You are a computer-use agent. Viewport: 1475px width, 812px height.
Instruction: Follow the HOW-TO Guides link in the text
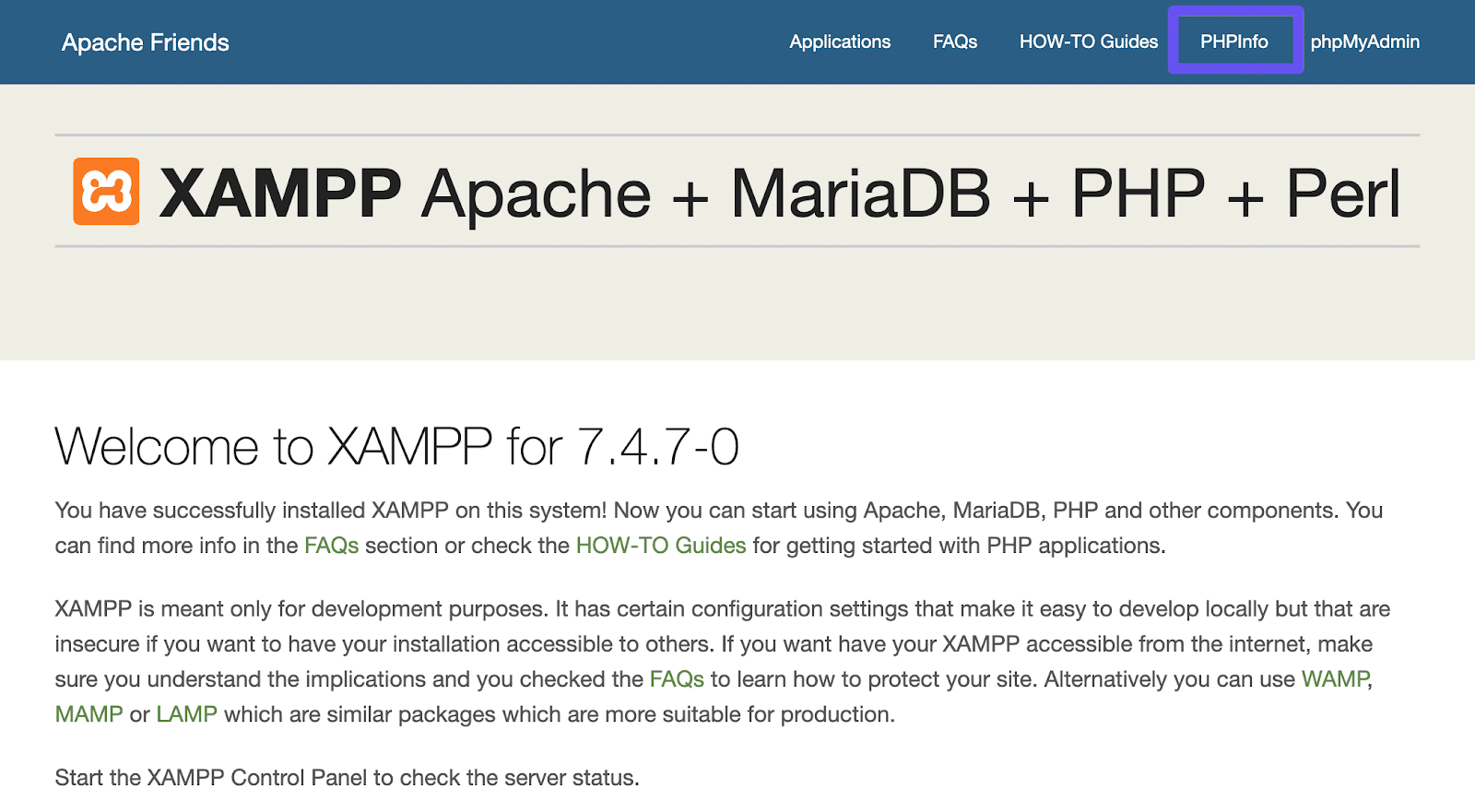pyautogui.click(x=659, y=545)
